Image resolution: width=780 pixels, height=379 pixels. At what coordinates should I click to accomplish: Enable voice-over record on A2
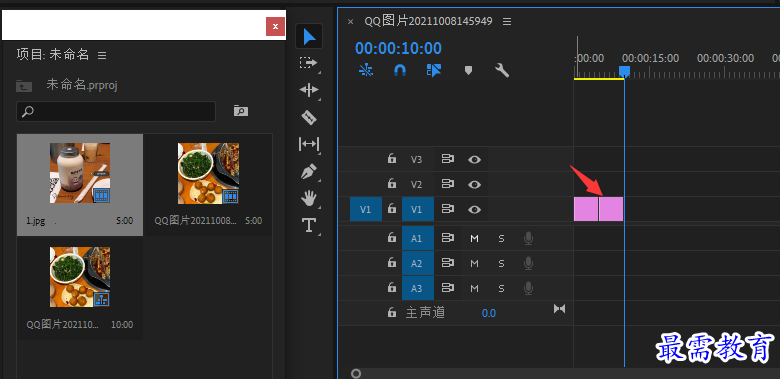click(x=528, y=263)
